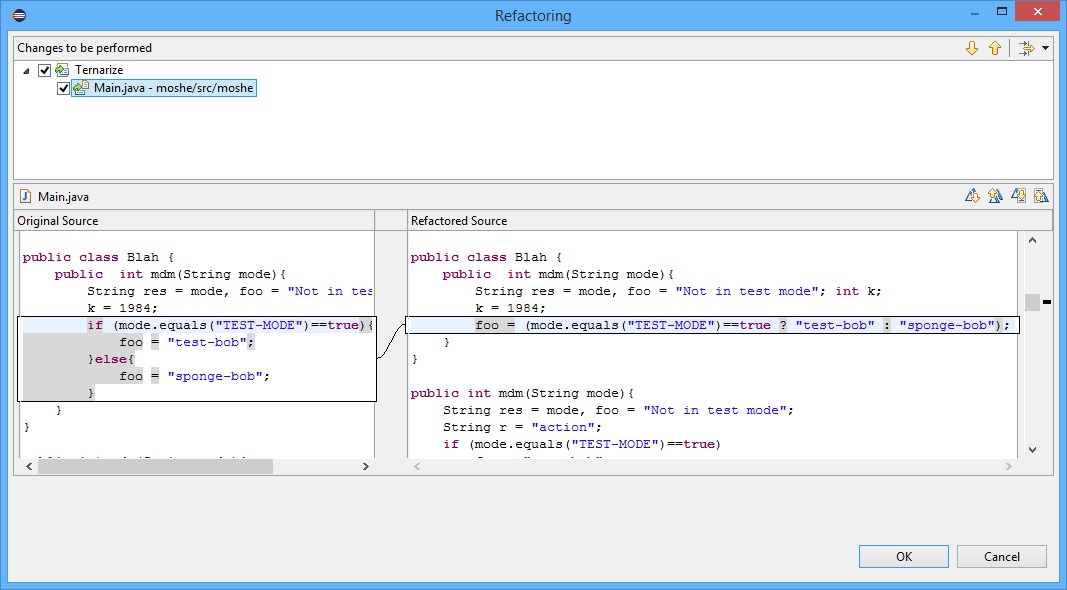1067x590 pixels.
Task: Open the filter changes dropdown arrow
Action: click(1045, 48)
